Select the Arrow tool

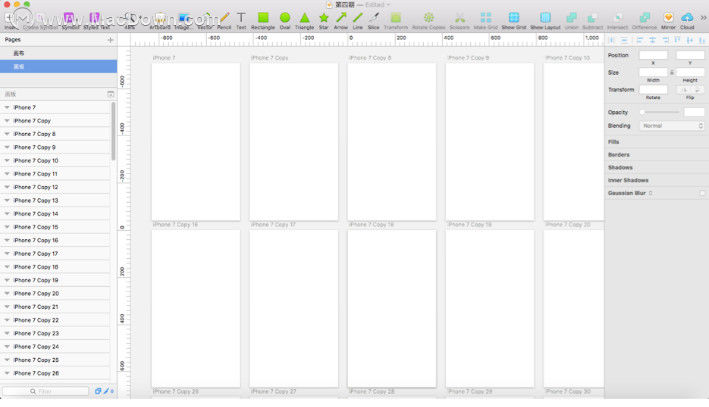pyautogui.click(x=341, y=20)
